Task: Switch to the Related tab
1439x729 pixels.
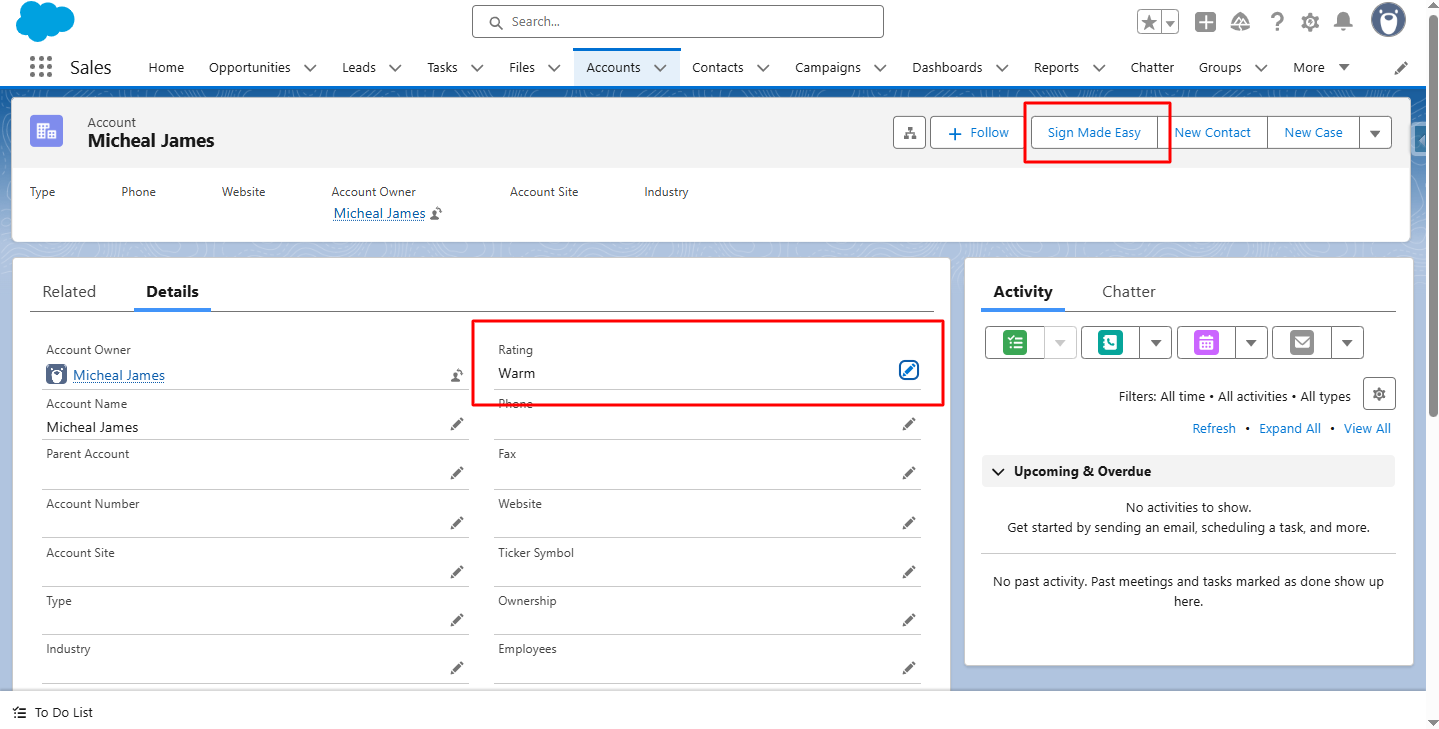Action: point(69,292)
